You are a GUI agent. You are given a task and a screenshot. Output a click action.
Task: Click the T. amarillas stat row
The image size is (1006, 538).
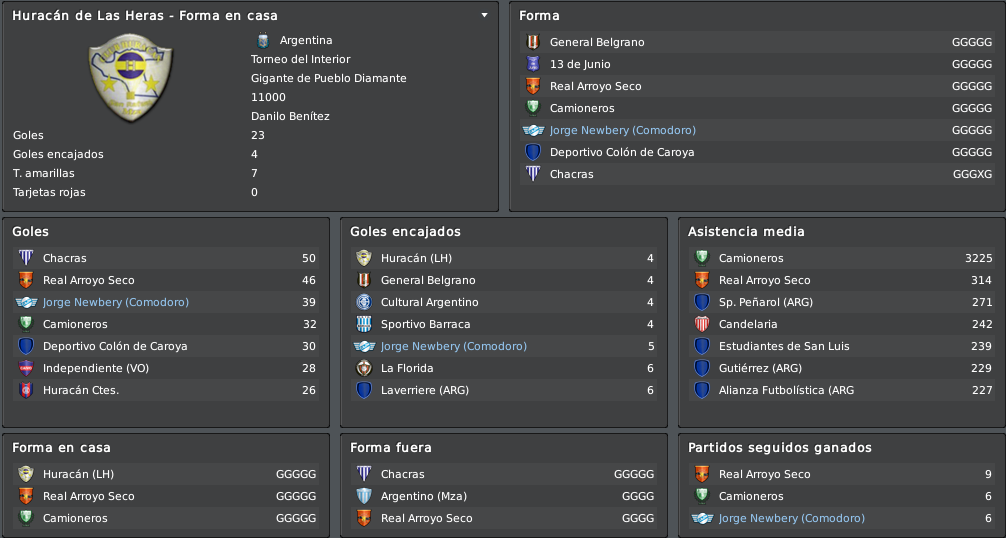(x=250, y=173)
